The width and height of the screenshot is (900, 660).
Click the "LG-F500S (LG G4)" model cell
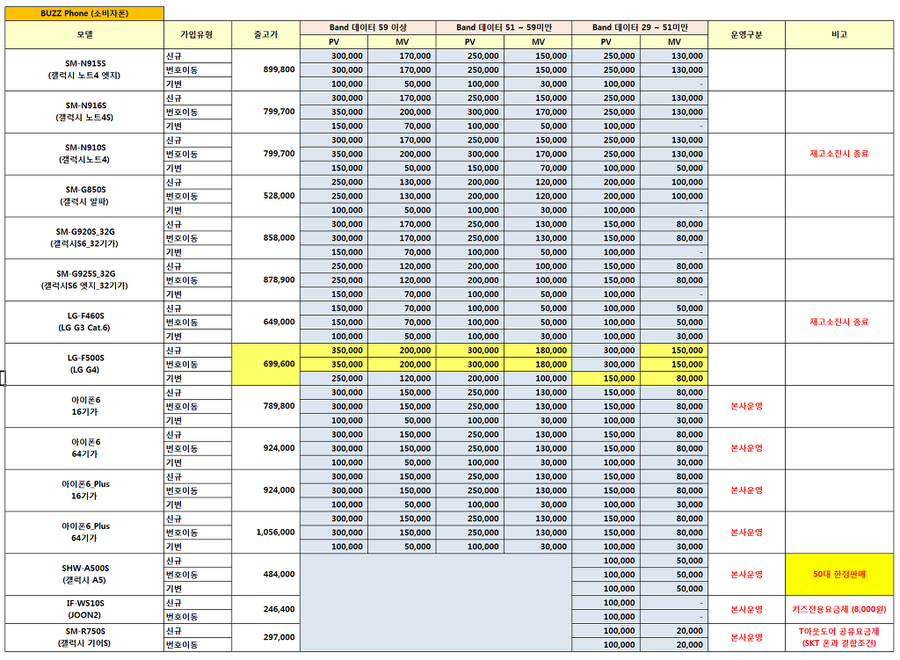[84, 364]
